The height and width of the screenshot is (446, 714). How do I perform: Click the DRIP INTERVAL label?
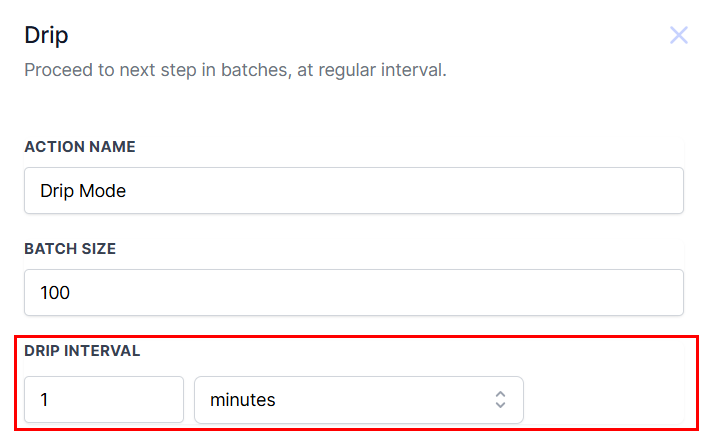pyautogui.click(x=82, y=351)
